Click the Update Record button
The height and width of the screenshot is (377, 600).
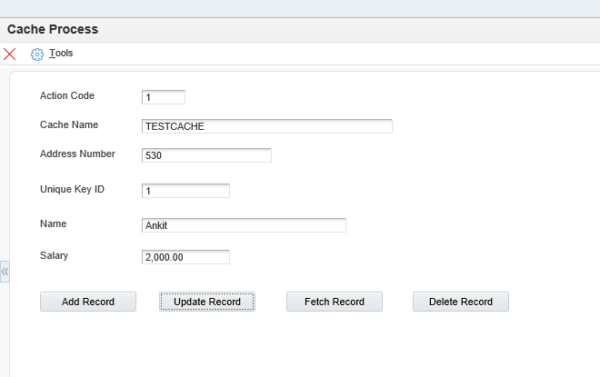tap(207, 302)
